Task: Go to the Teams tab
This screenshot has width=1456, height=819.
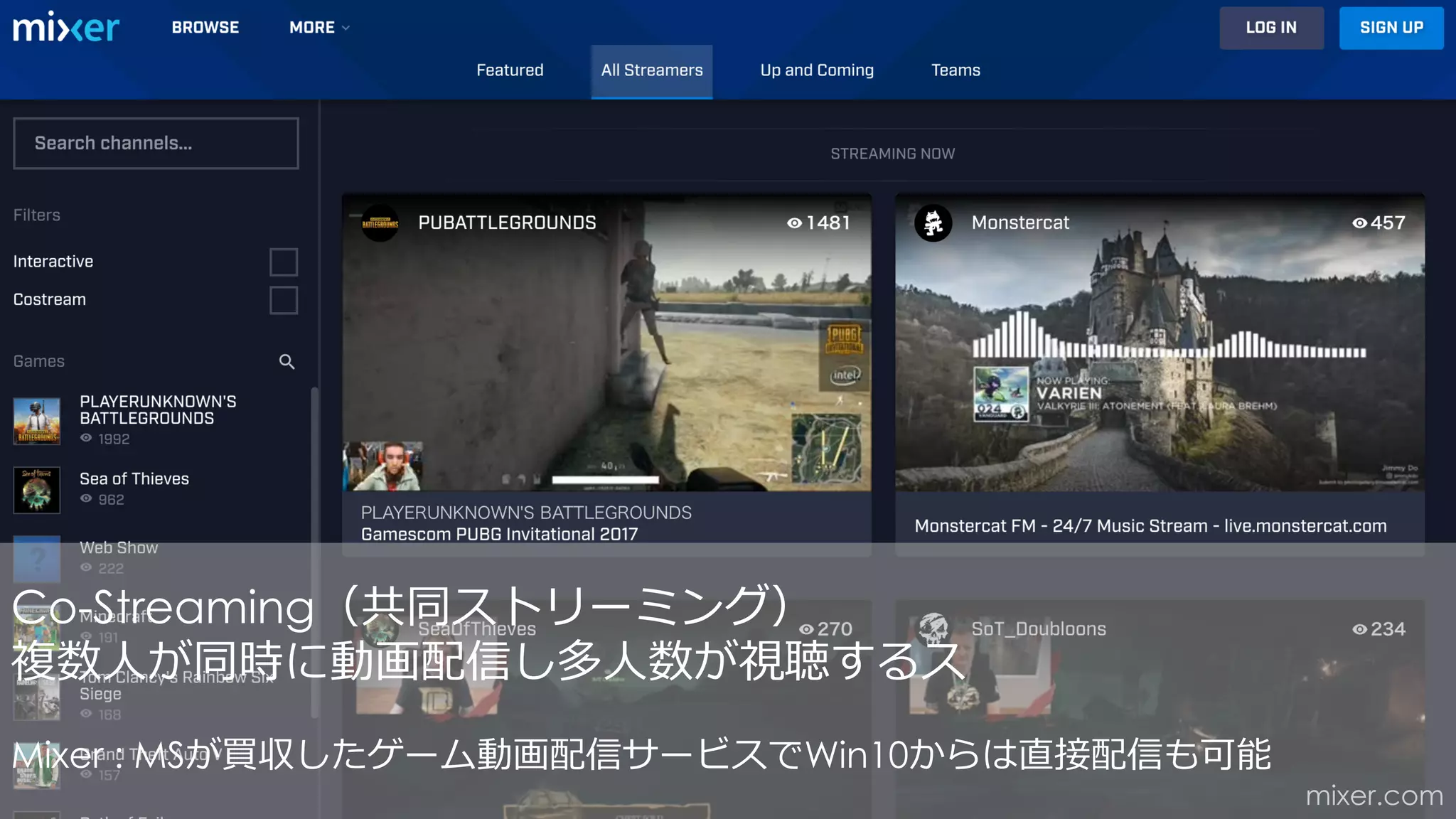Action: 955,70
